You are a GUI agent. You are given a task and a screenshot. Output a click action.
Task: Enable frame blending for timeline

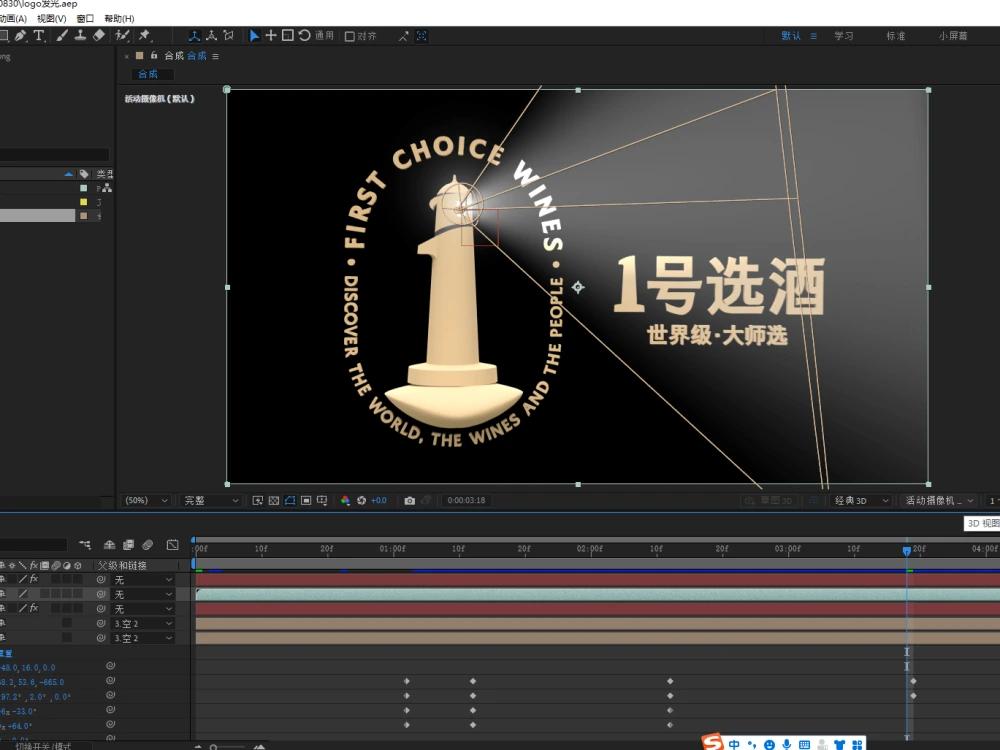pyautogui.click(x=128, y=545)
